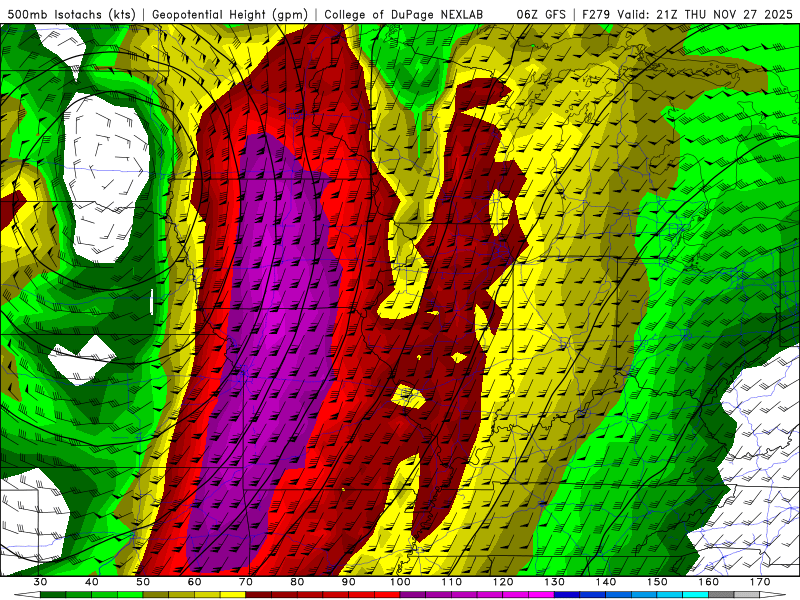Viewport: 800px width, 600px height.
Task: Click the '06Z GFS' model run label
Action: click(541, 14)
